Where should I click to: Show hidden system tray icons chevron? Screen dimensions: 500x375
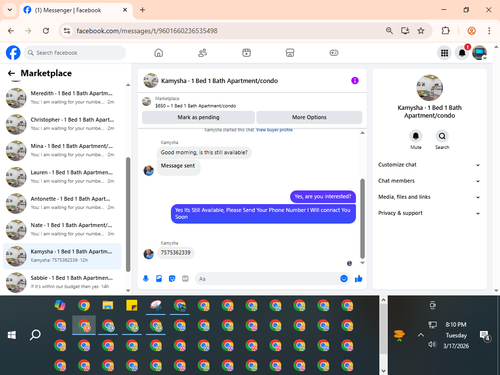click(421, 335)
